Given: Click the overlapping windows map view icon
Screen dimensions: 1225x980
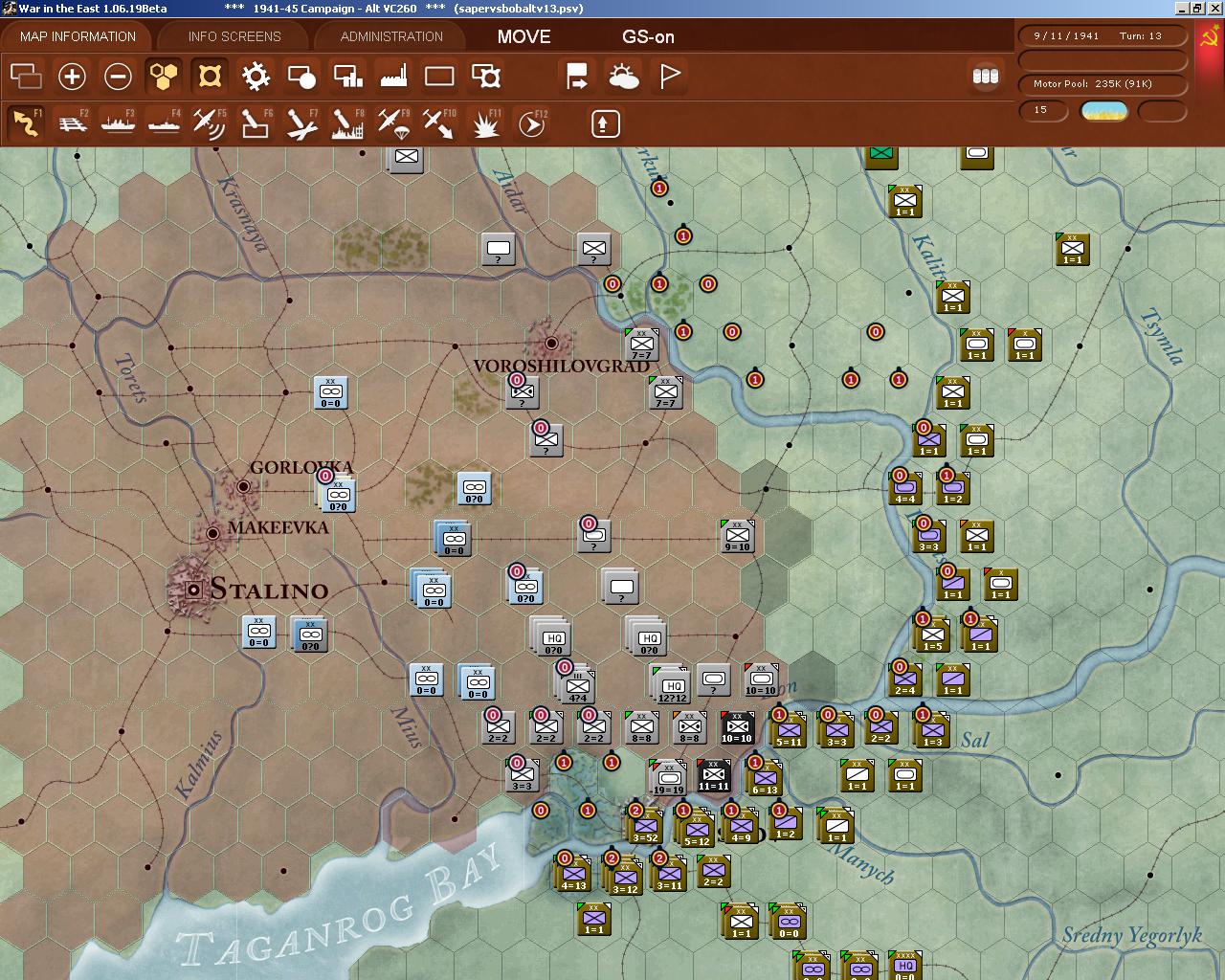Looking at the screenshot, I should [x=26, y=76].
